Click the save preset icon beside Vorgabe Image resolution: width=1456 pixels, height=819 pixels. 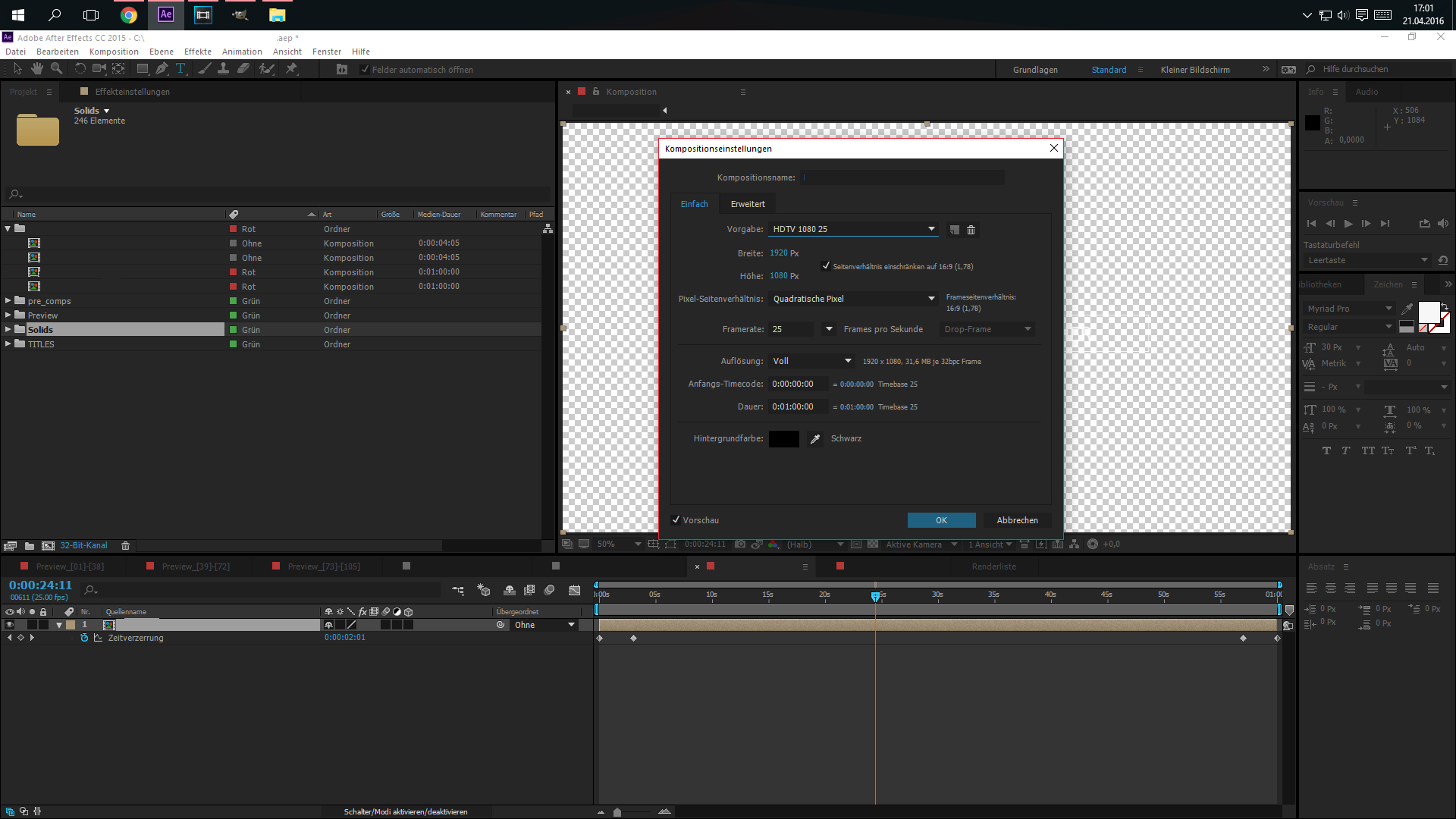954,230
